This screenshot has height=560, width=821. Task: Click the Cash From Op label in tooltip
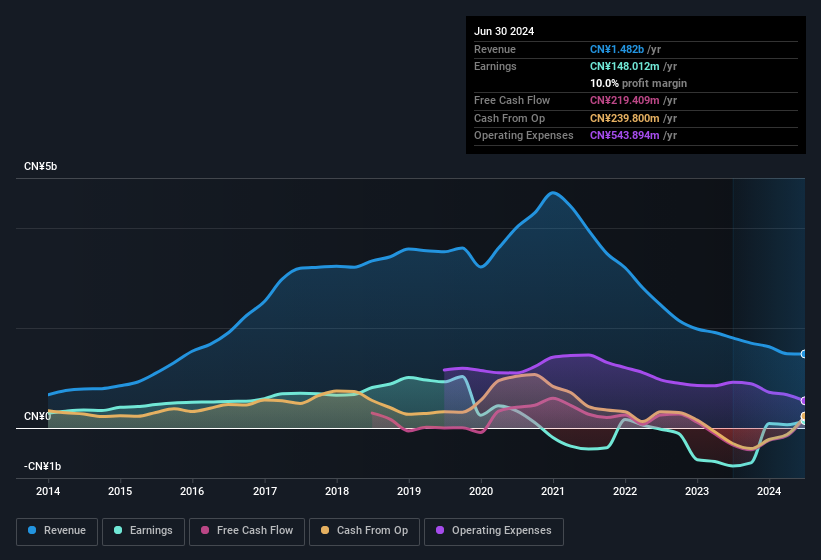(509, 118)
